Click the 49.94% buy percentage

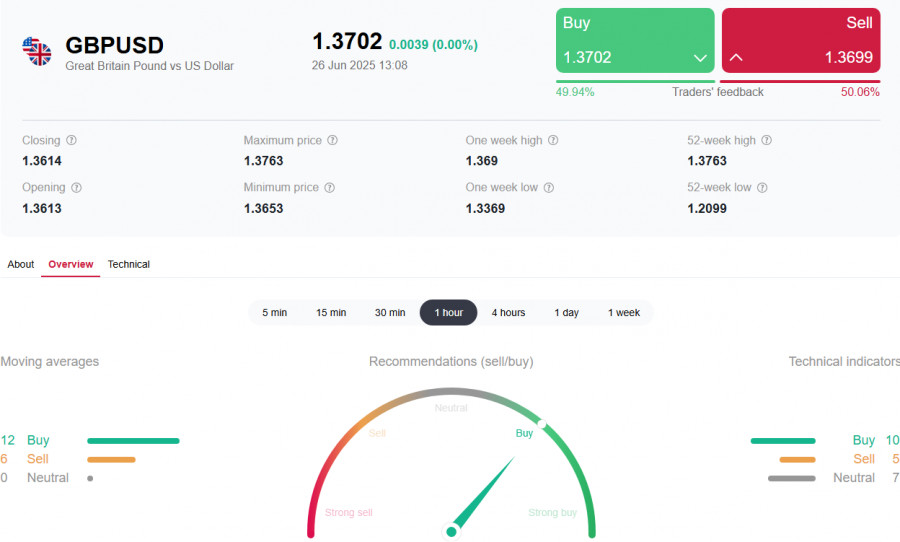click(x=575, y=92)
